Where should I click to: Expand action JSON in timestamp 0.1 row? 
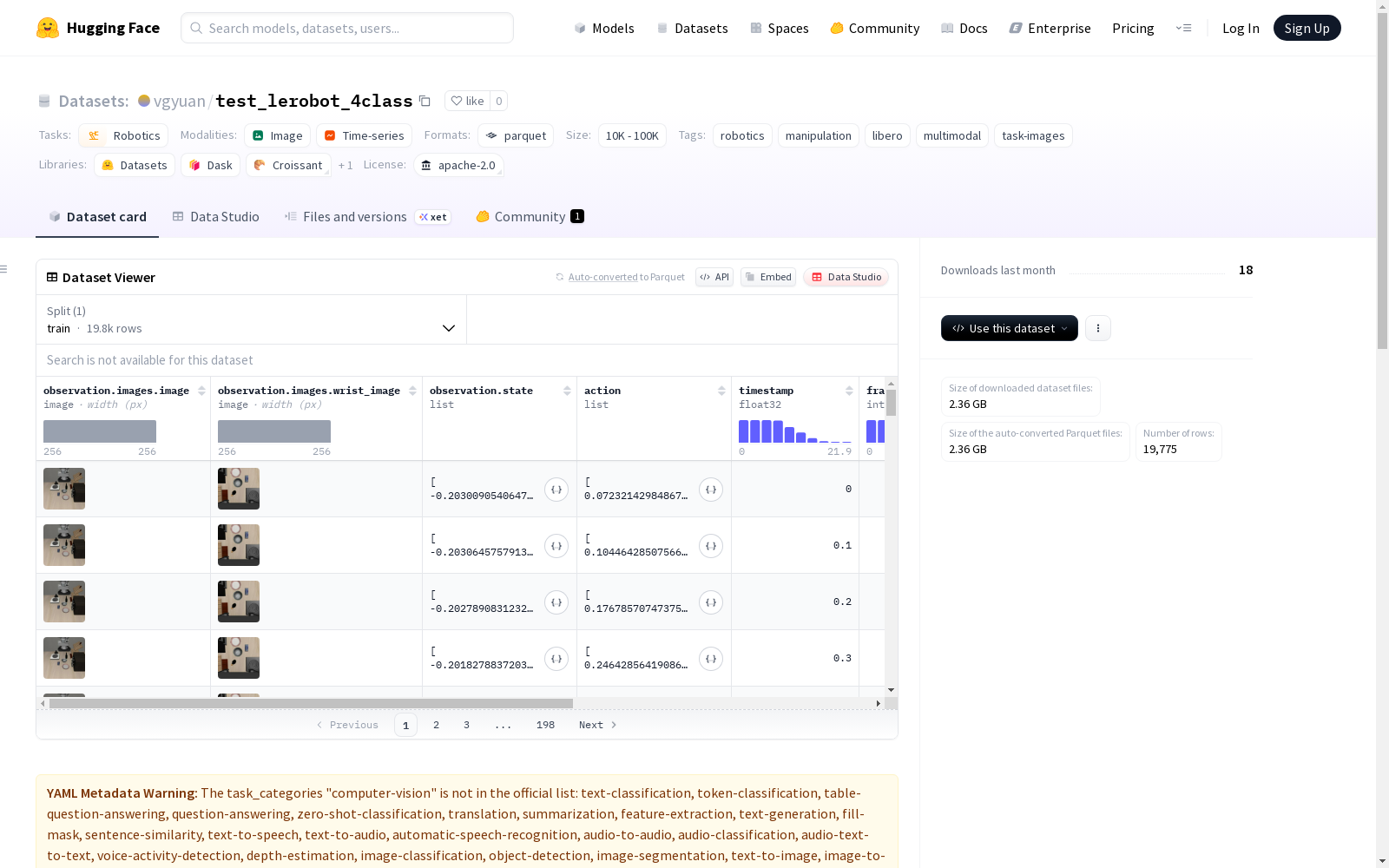click(711, 546)
